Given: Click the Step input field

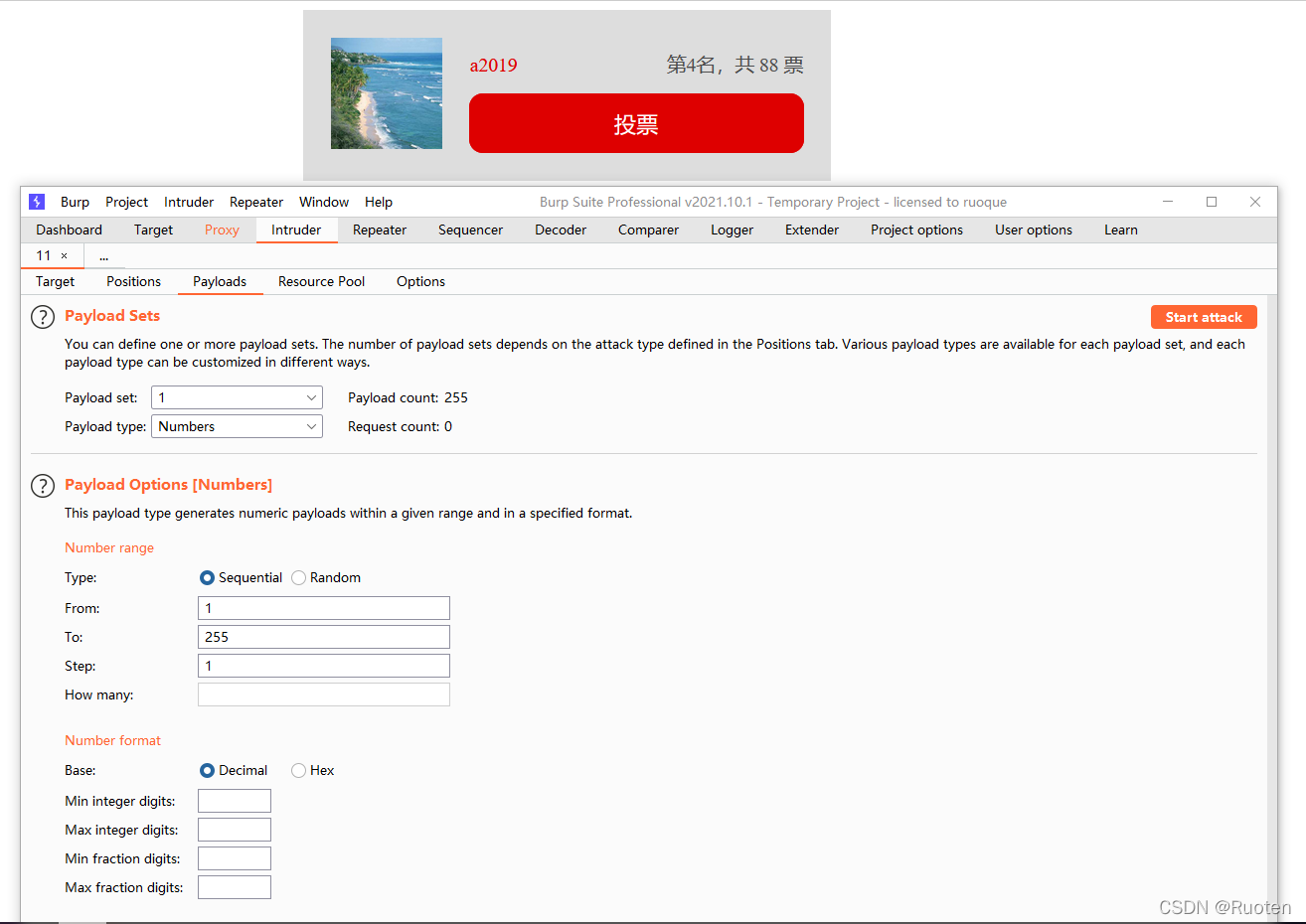Looking at the screenshot, I should coord(324,666).
